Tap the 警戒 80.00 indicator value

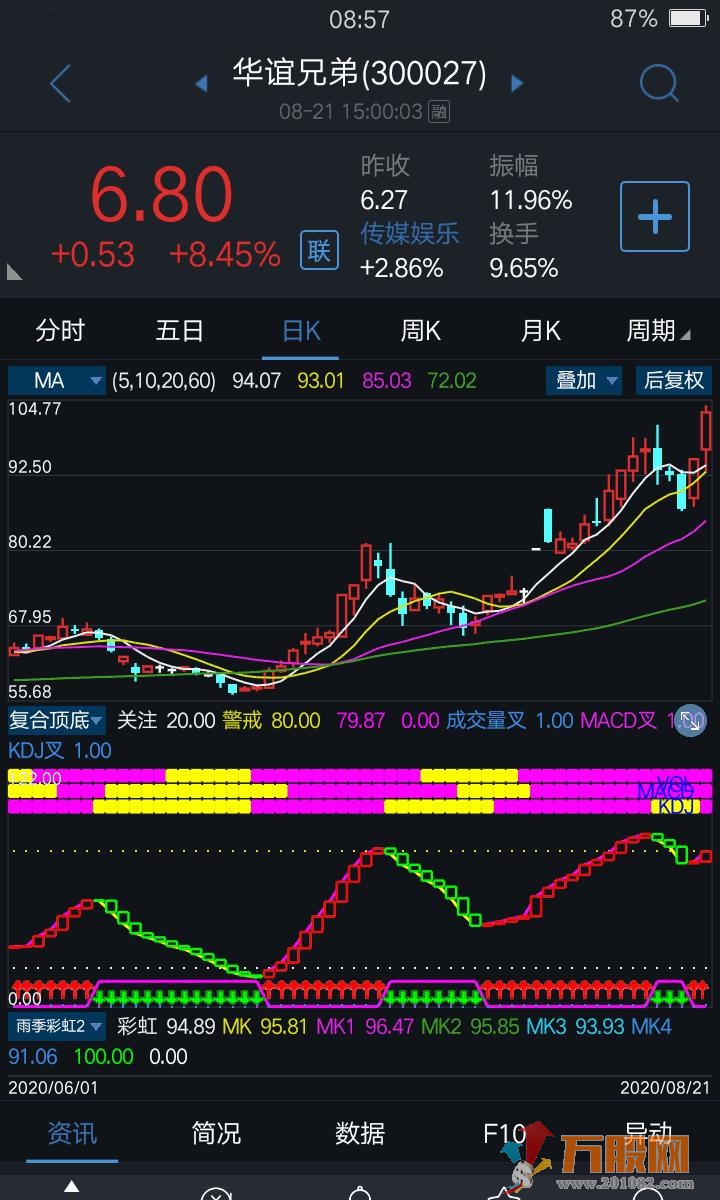[x=271, y=720]
